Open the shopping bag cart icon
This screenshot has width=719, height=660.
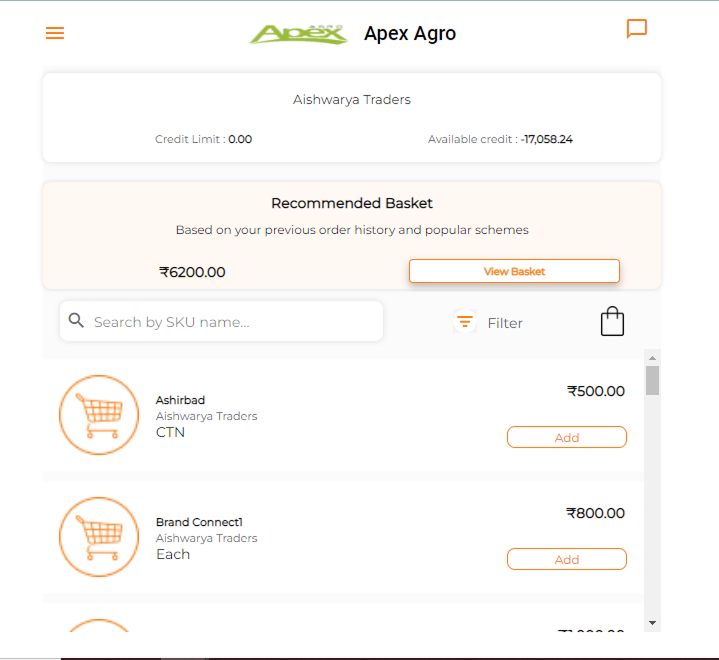[x=612, y=321]
